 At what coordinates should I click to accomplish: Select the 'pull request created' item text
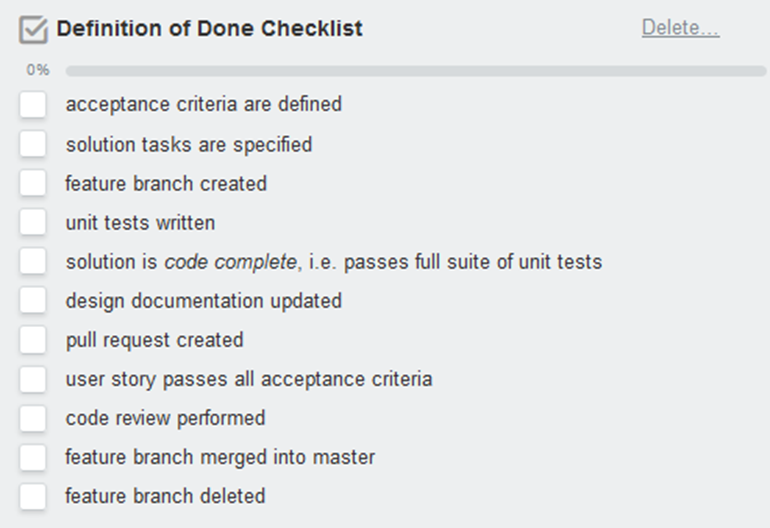click(154, 340)
